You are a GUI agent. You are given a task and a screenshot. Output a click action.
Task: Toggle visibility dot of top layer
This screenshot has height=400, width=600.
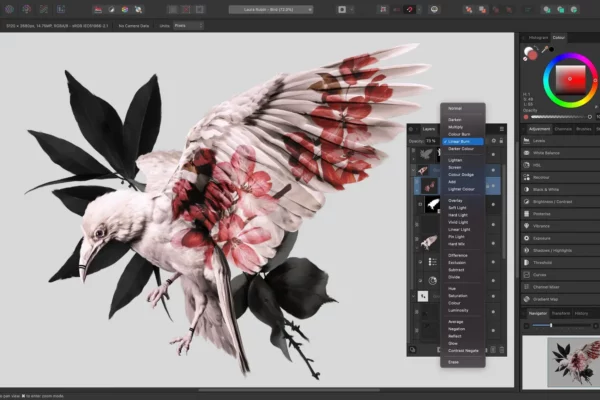pos(493,154)
